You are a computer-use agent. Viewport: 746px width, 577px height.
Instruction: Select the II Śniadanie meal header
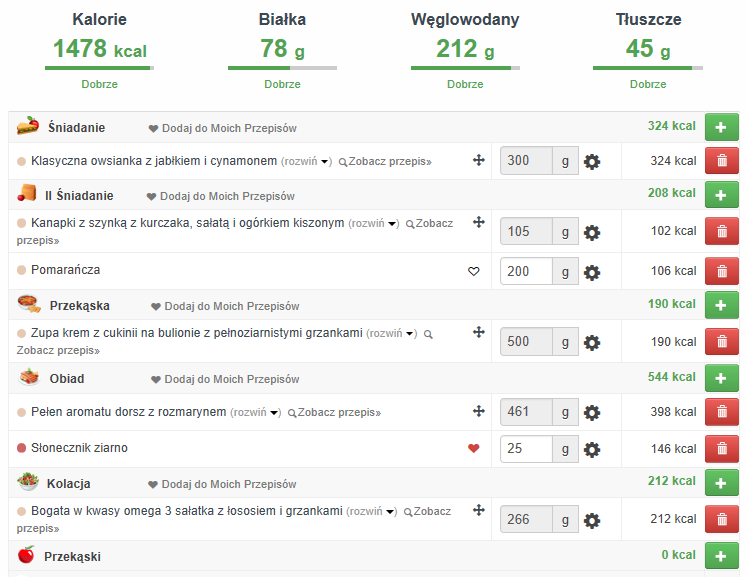click(79, 196)
